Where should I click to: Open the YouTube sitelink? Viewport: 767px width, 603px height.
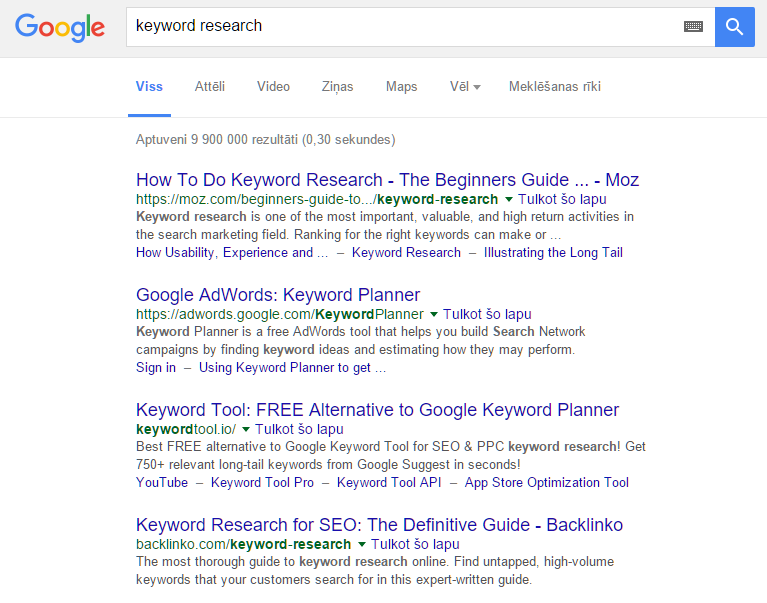tap(162, 482)
